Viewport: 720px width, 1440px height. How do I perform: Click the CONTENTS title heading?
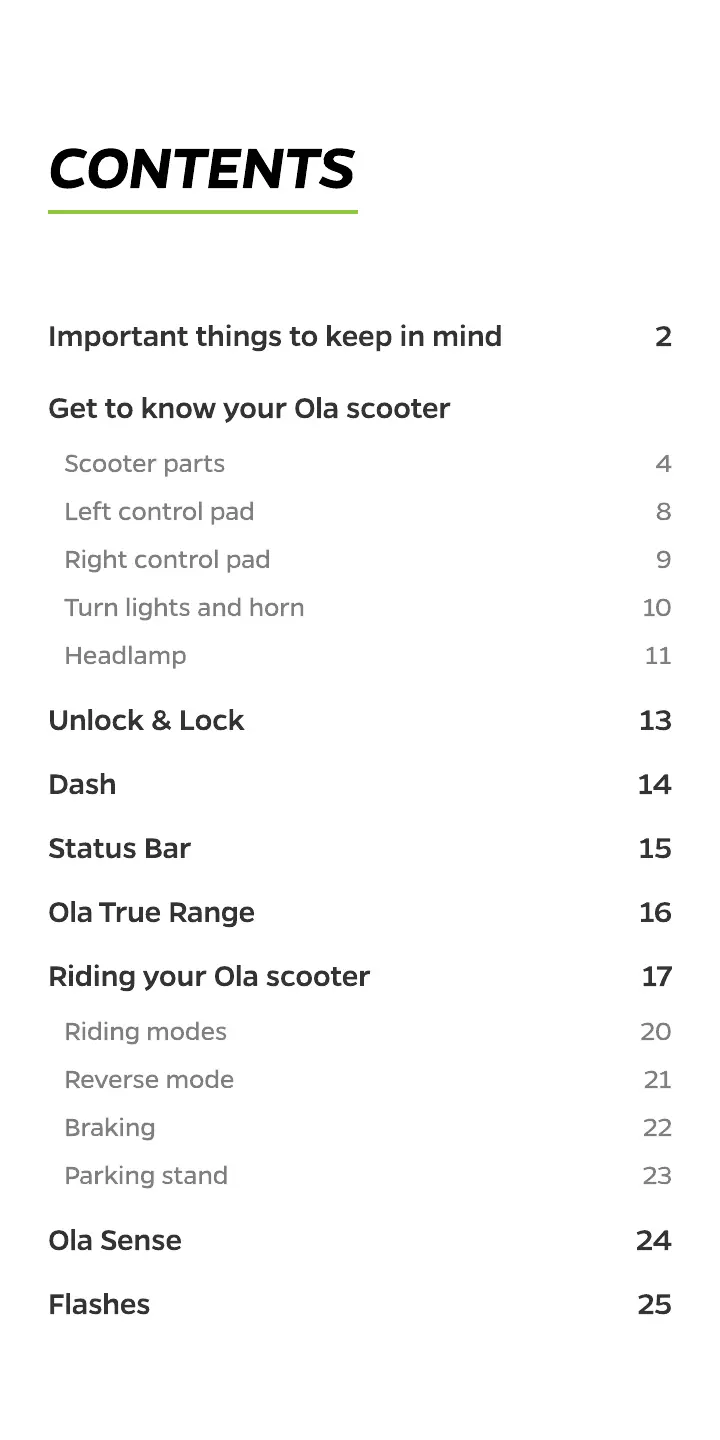point(202,169)
